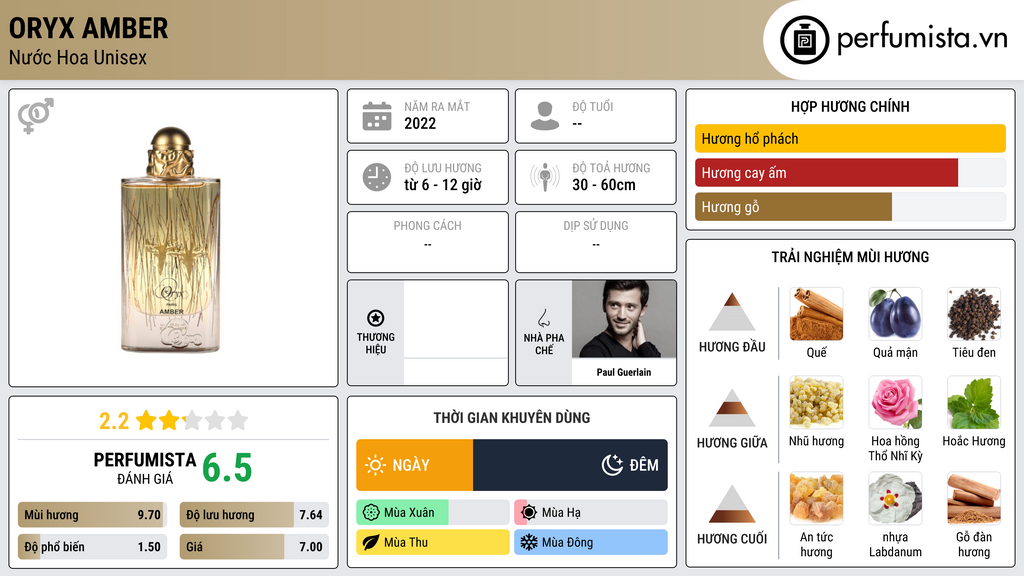Image resolution: width=1024 pixels, height=576 pixels.
Task: Click the từ 6 - 12 giờ value
Action: 443,185
